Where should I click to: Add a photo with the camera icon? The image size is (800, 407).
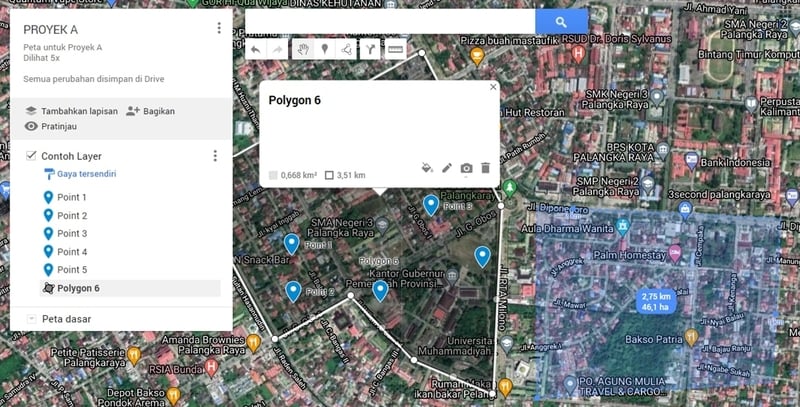tap(466, 168)
